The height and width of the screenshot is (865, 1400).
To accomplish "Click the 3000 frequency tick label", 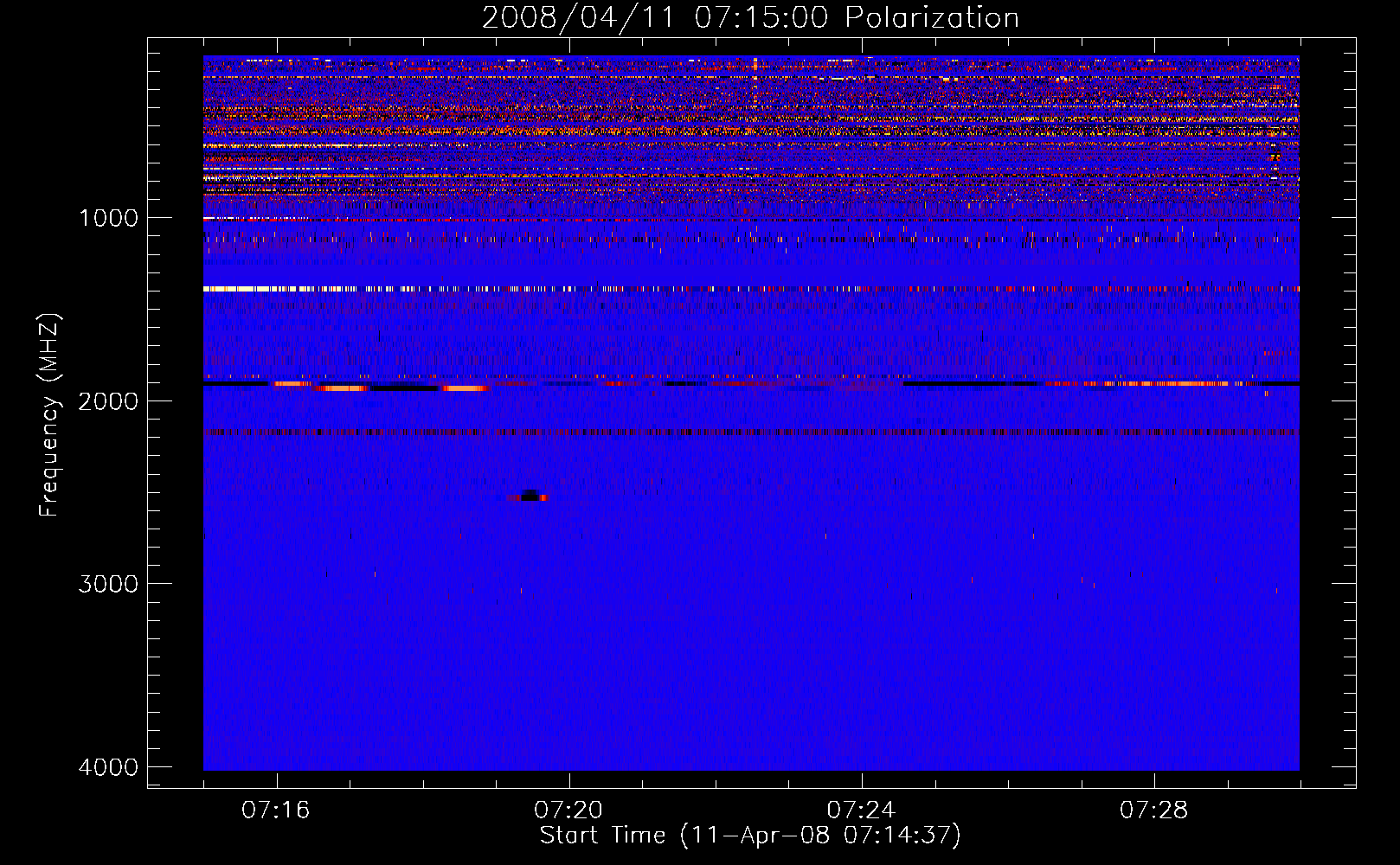I will tap(108, 584).
